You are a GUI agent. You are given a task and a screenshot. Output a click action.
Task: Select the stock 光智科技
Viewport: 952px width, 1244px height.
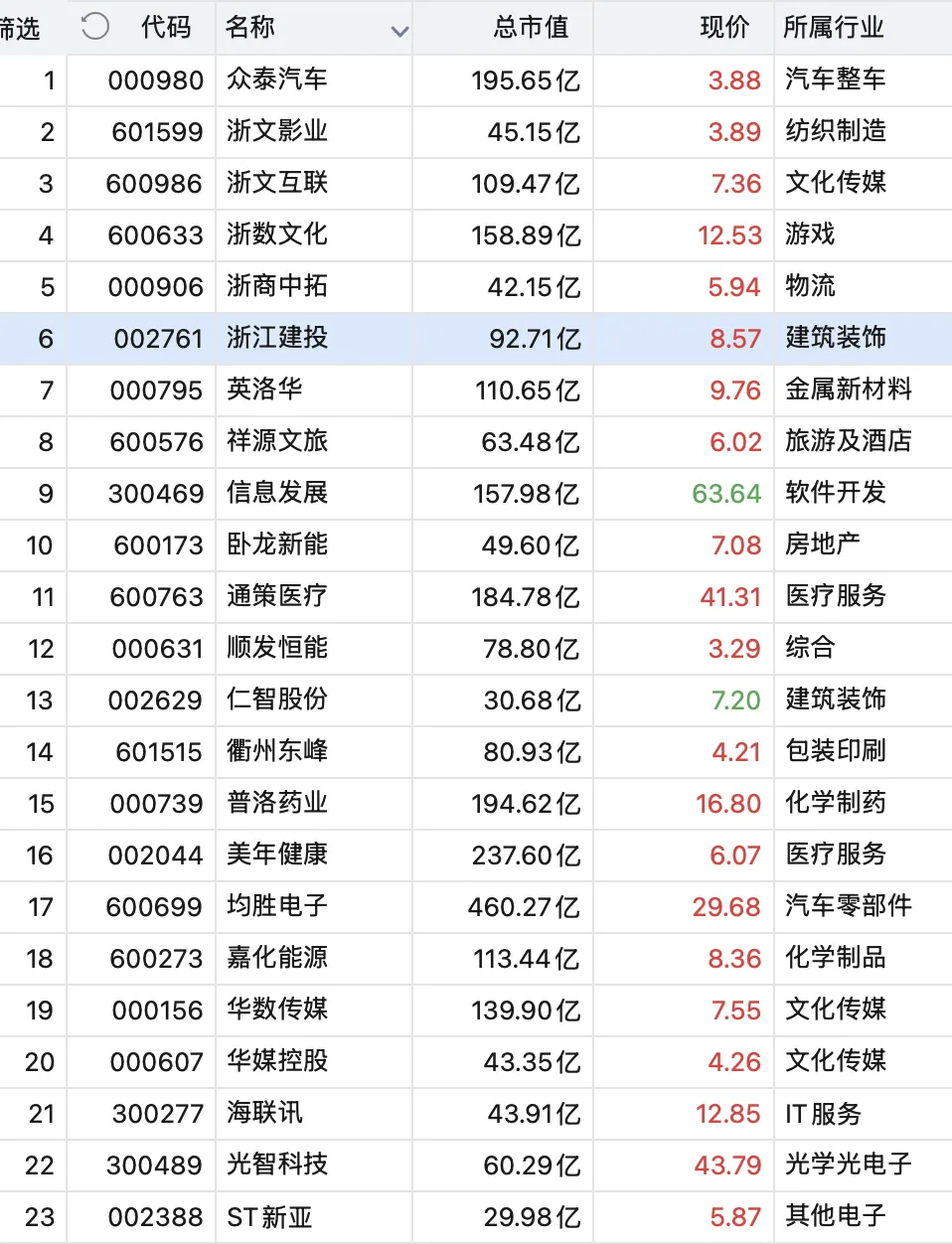277,1165
